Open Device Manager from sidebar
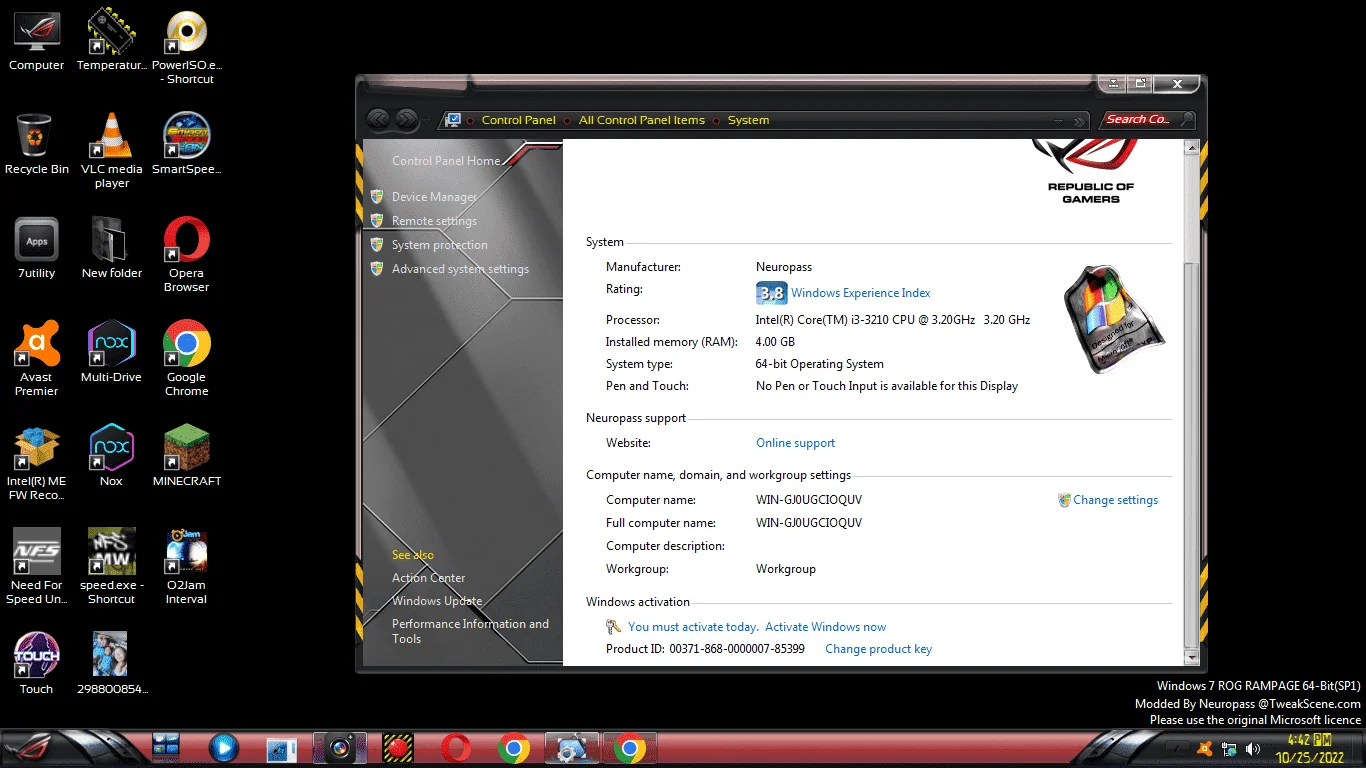Screen dimensions: 1366x768 pyautogui.click(x=434, y=197)
